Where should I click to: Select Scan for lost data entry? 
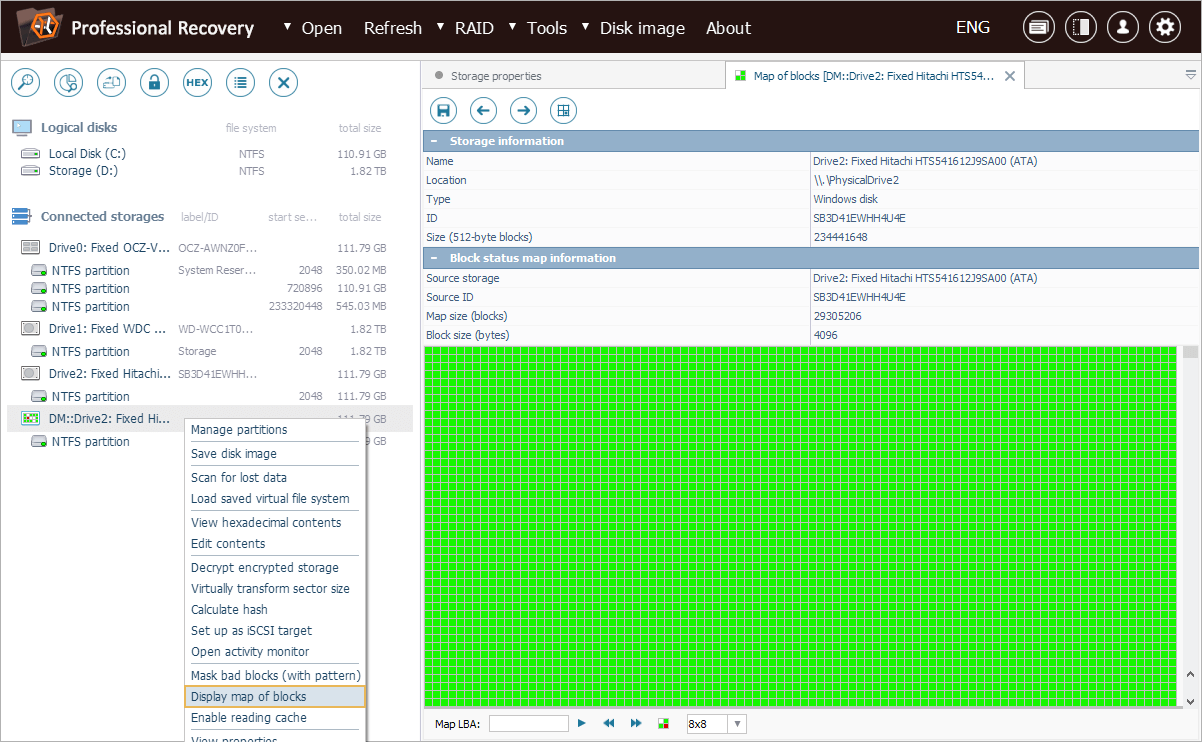click(276, 478)
